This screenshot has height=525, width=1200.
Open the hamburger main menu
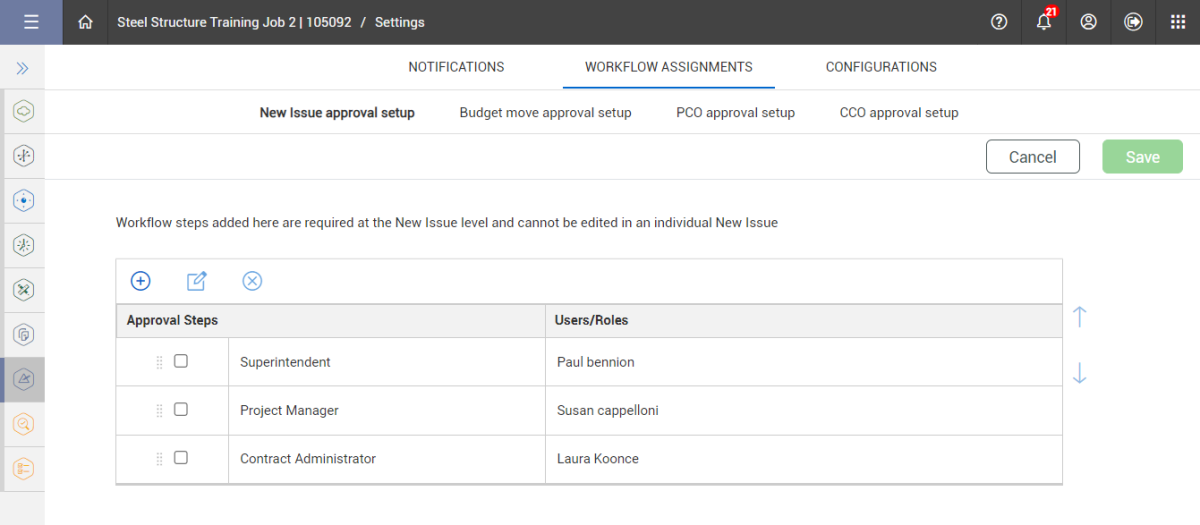[31, 22]
